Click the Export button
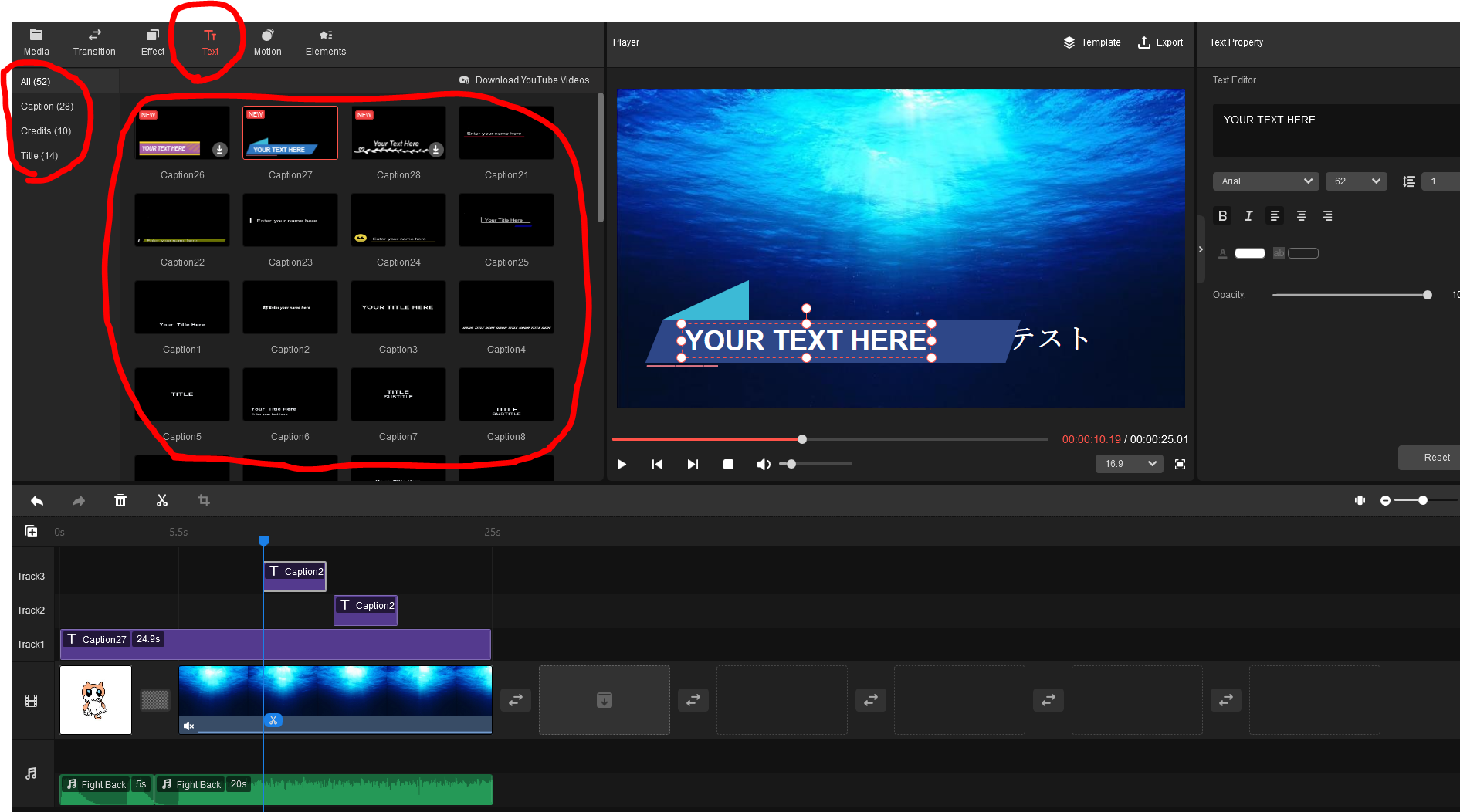This screenshot has height=812, width=1460. (1160, 42)
